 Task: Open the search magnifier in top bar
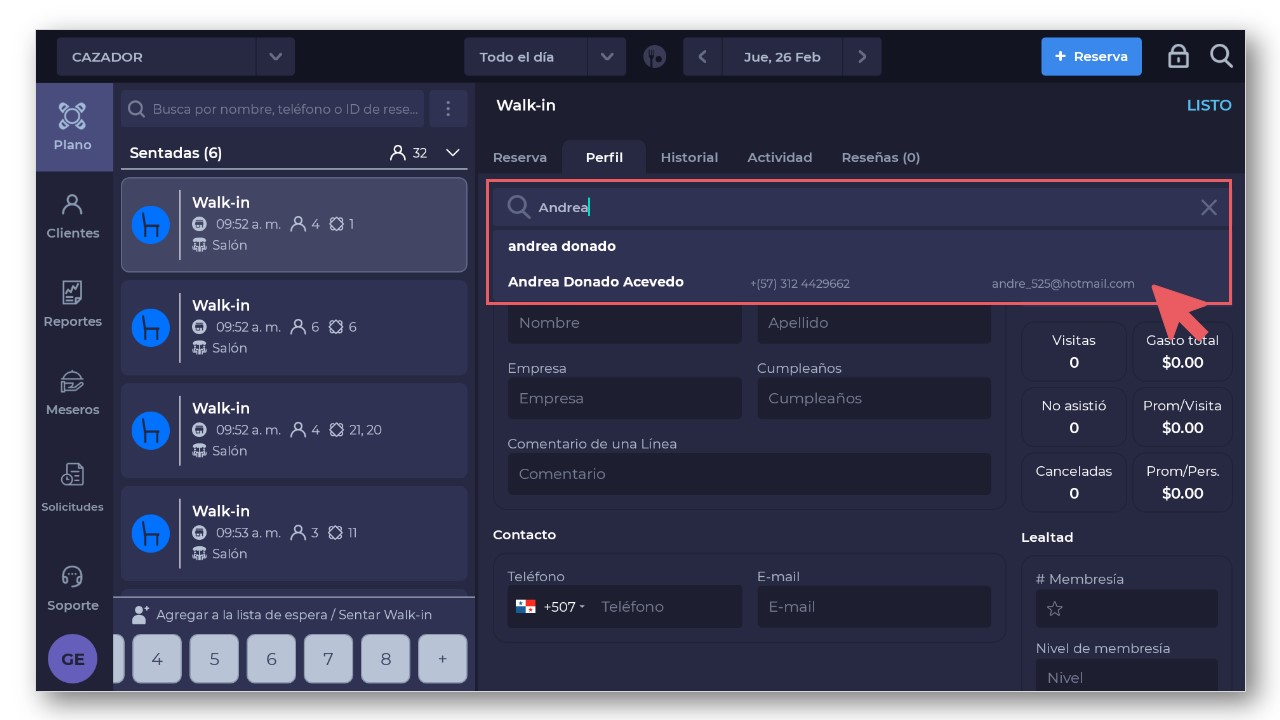1221,56
